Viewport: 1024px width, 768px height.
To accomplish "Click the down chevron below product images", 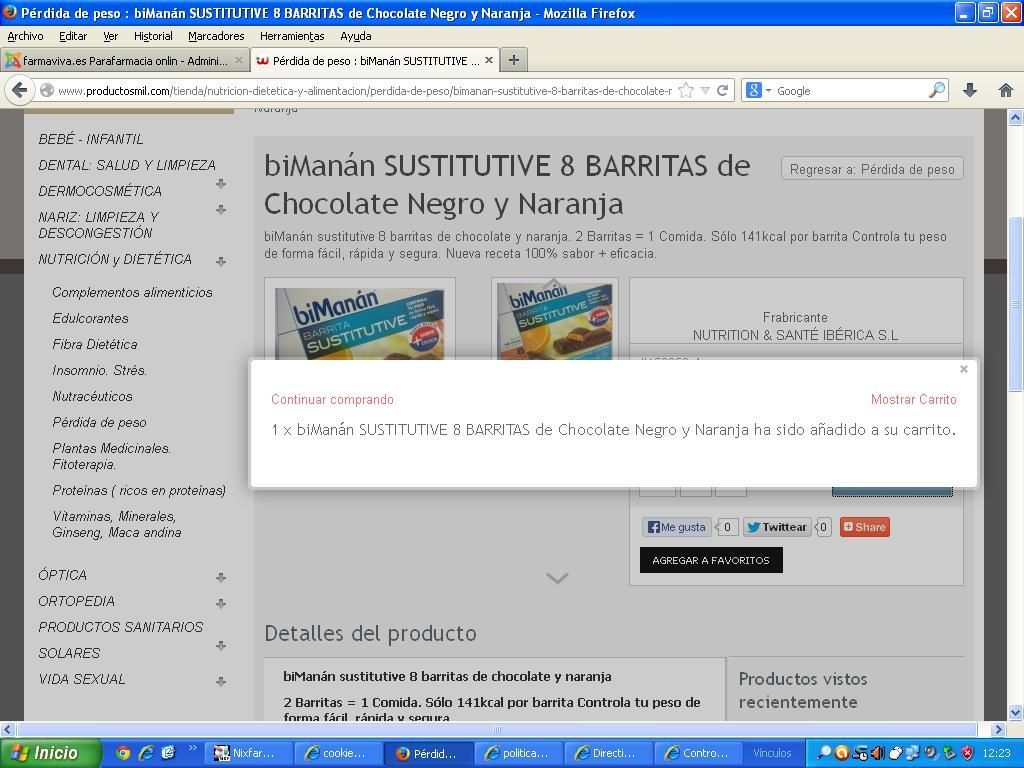I will click(557, 577).
